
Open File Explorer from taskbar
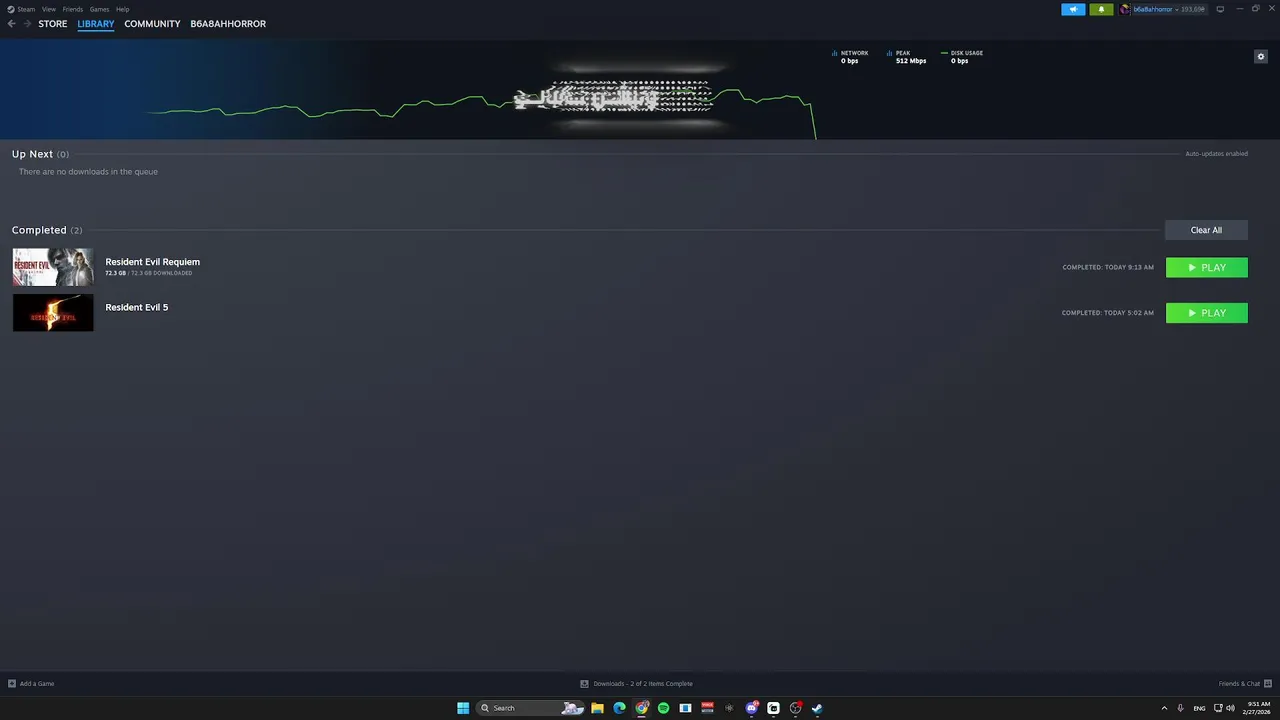597,708
